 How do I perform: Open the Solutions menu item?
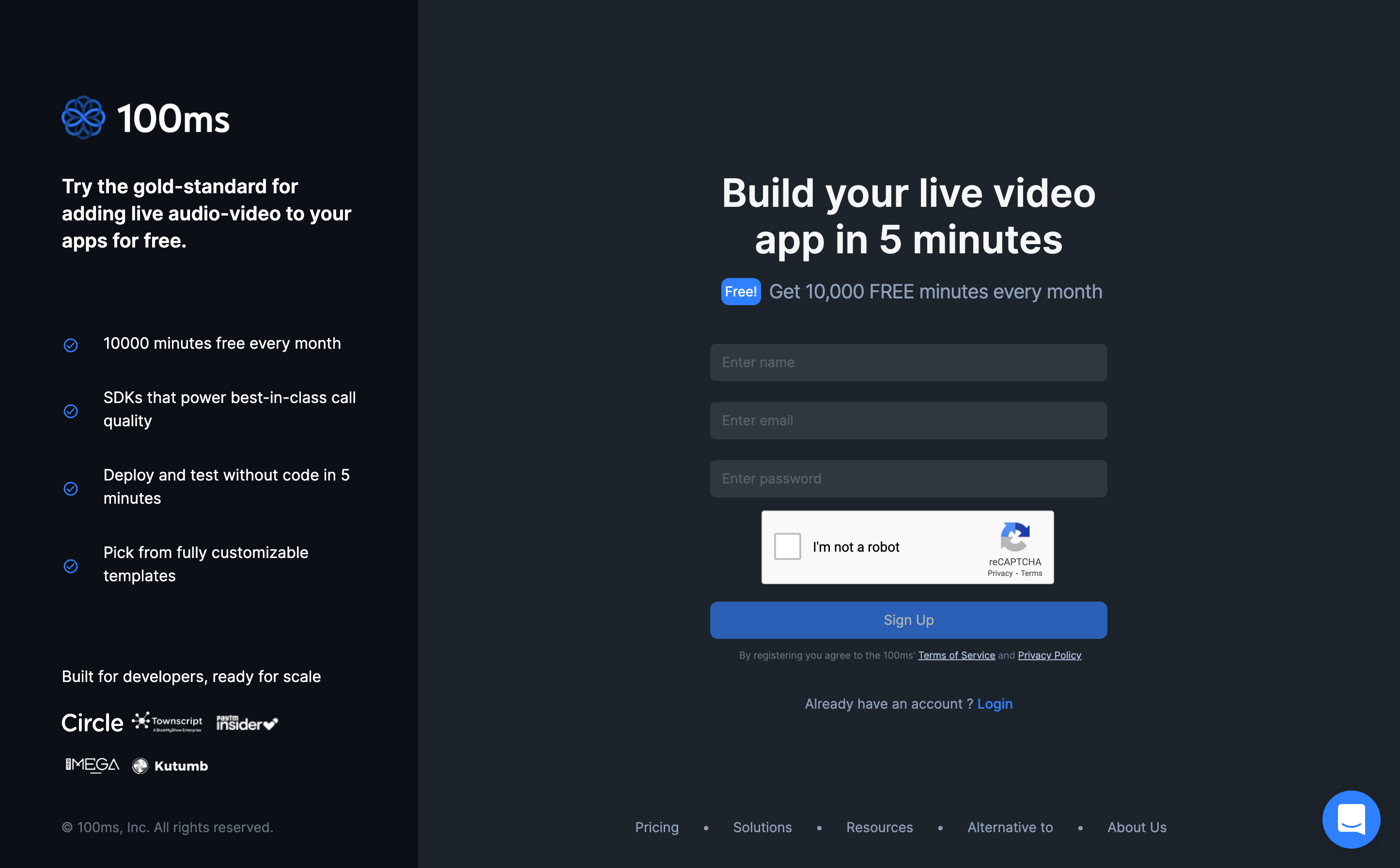point(762,827)
